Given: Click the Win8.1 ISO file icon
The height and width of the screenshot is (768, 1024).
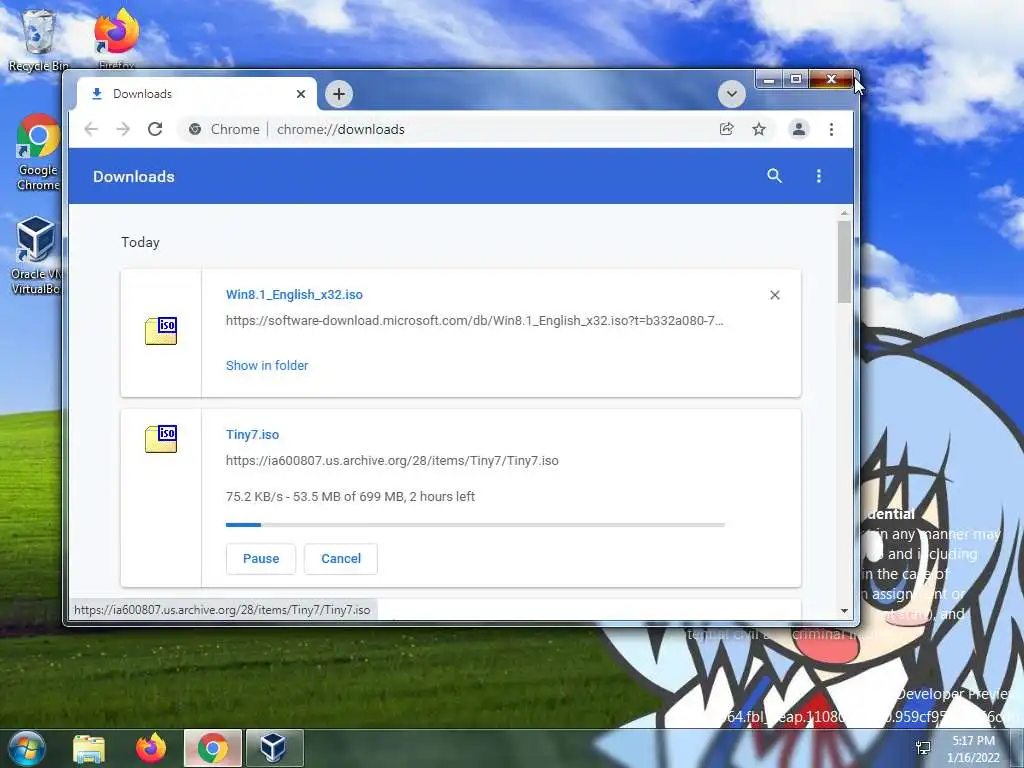Looking at the screenshot, I should 161,330.
